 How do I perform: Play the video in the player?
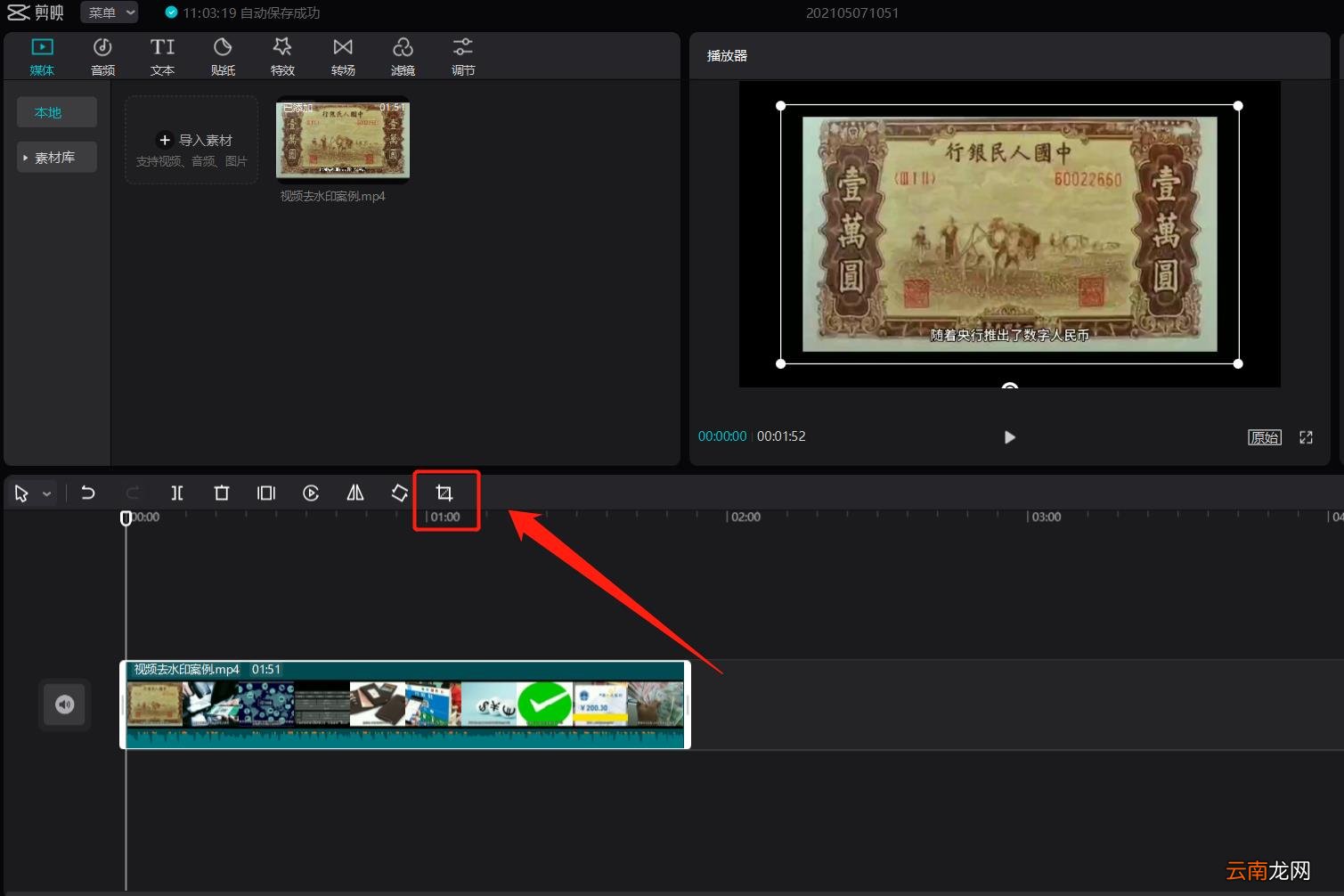(x=1009, y=437)
